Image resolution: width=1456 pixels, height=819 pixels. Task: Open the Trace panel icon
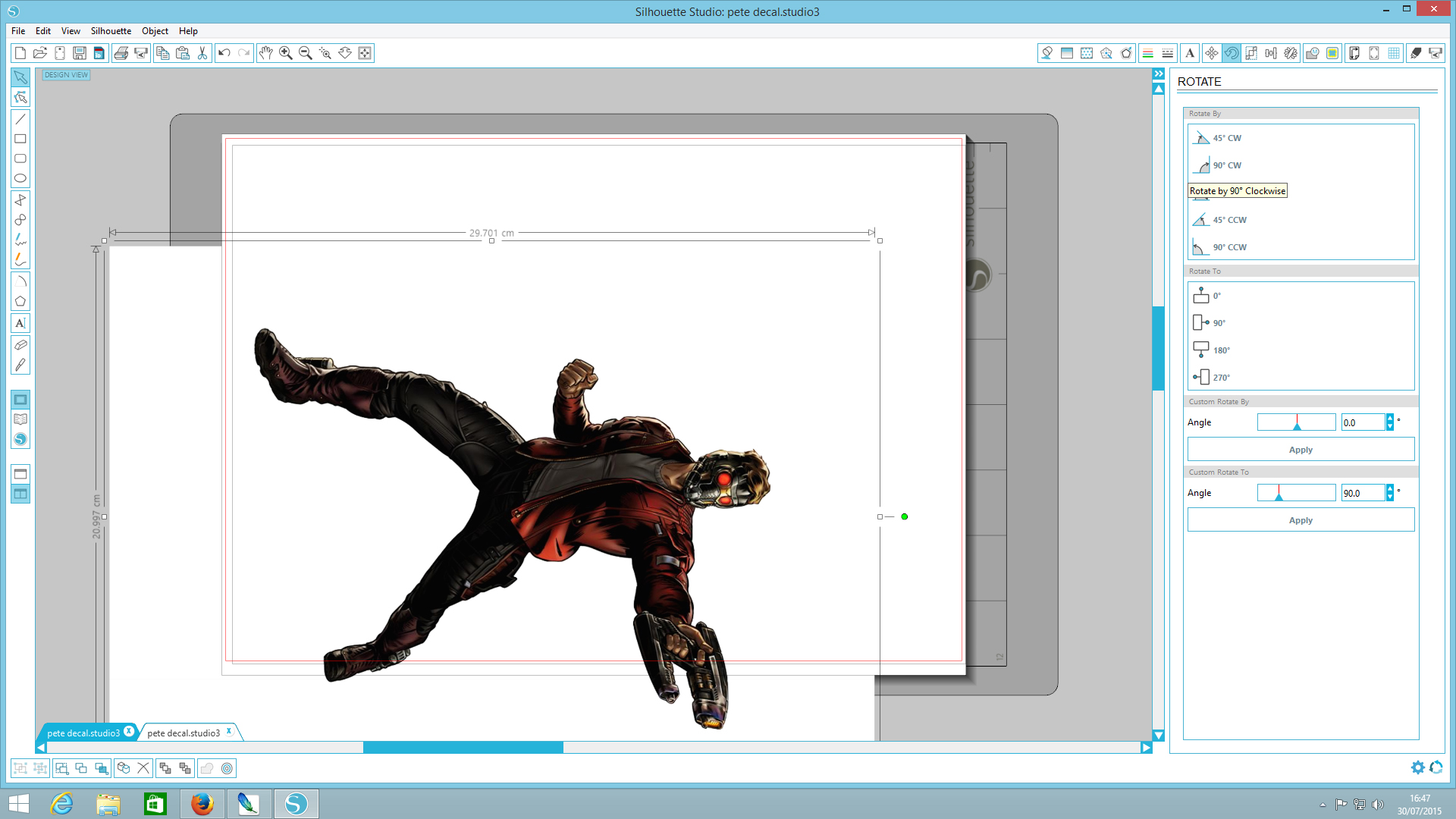coord(1332,53)
